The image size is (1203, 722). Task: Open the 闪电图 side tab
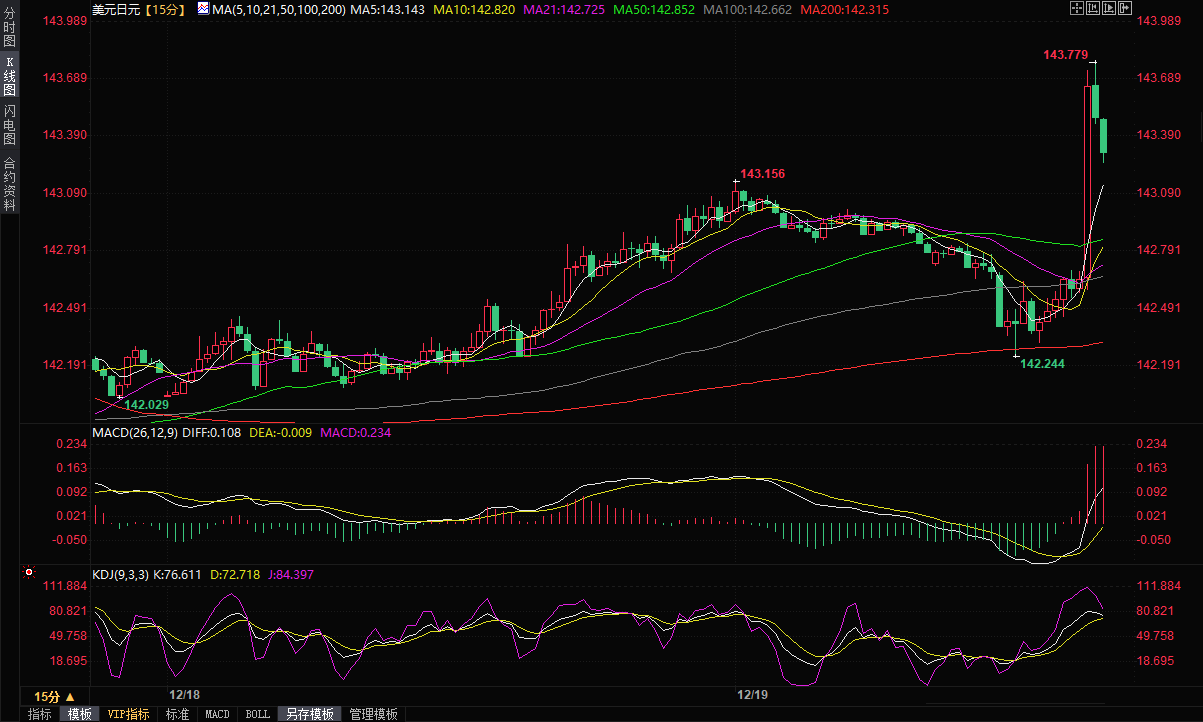[9, 124]
